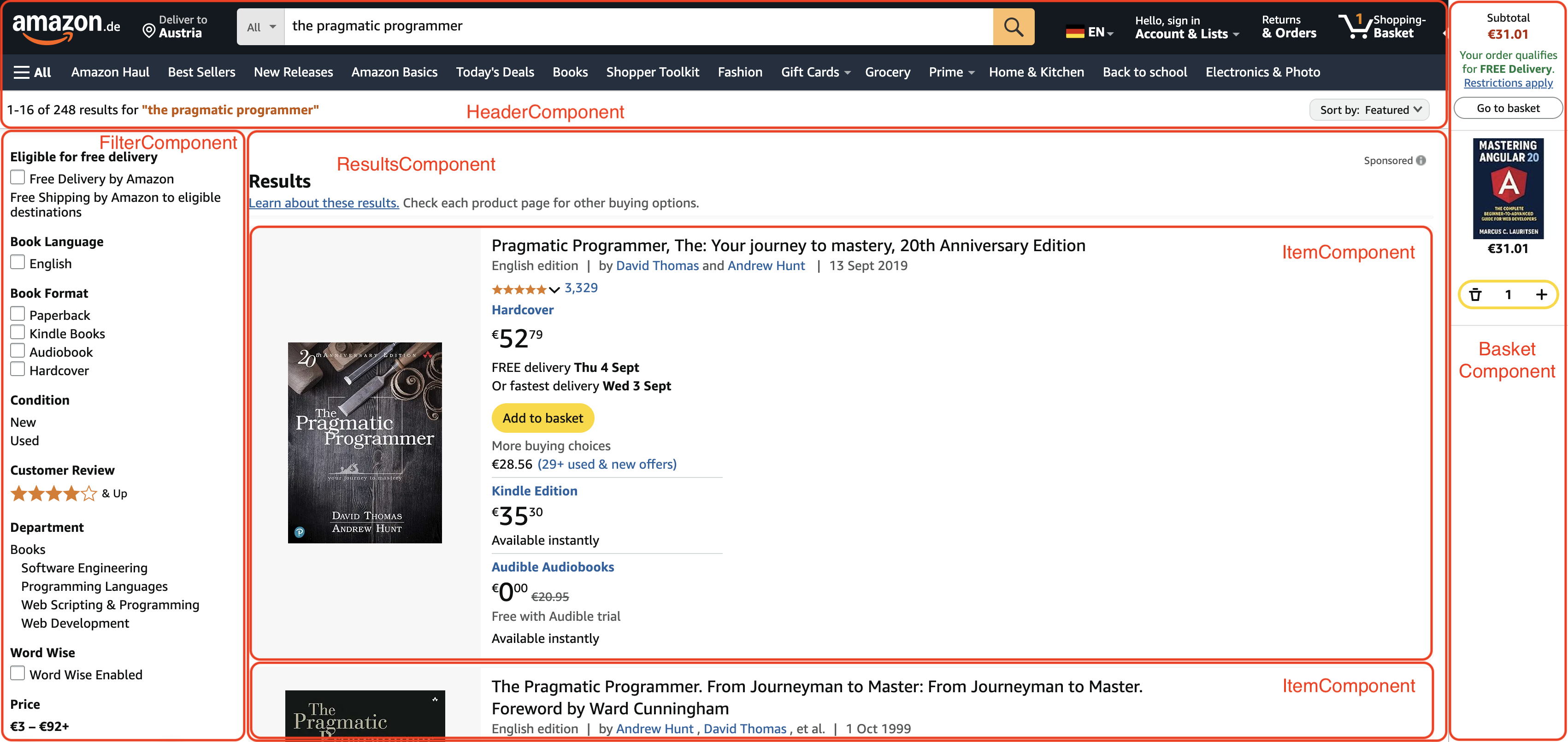
Task: Open Today's Deals in navigation bar
Action: (x=495, y=72)
